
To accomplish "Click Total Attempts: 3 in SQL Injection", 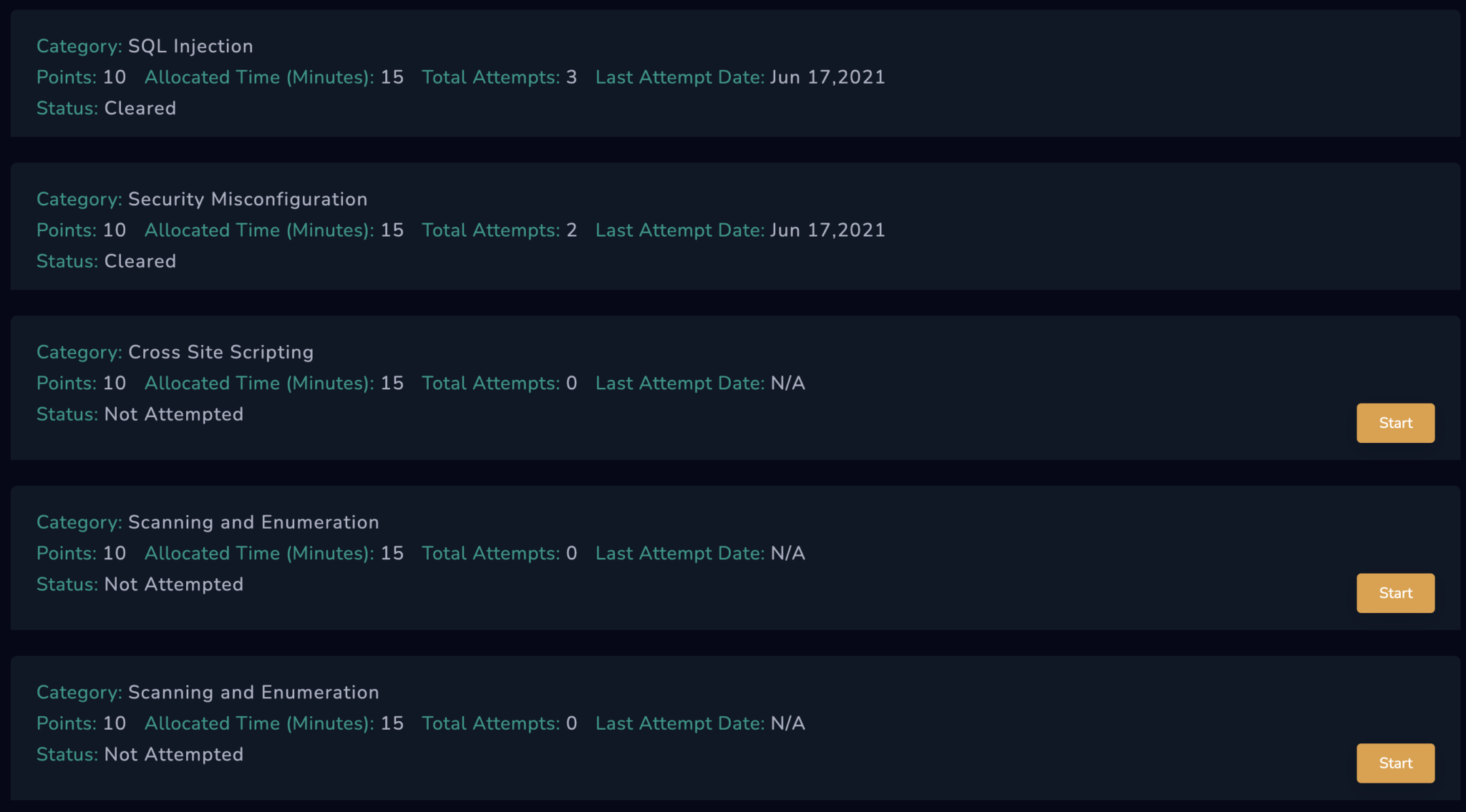I will click(499, 77).
